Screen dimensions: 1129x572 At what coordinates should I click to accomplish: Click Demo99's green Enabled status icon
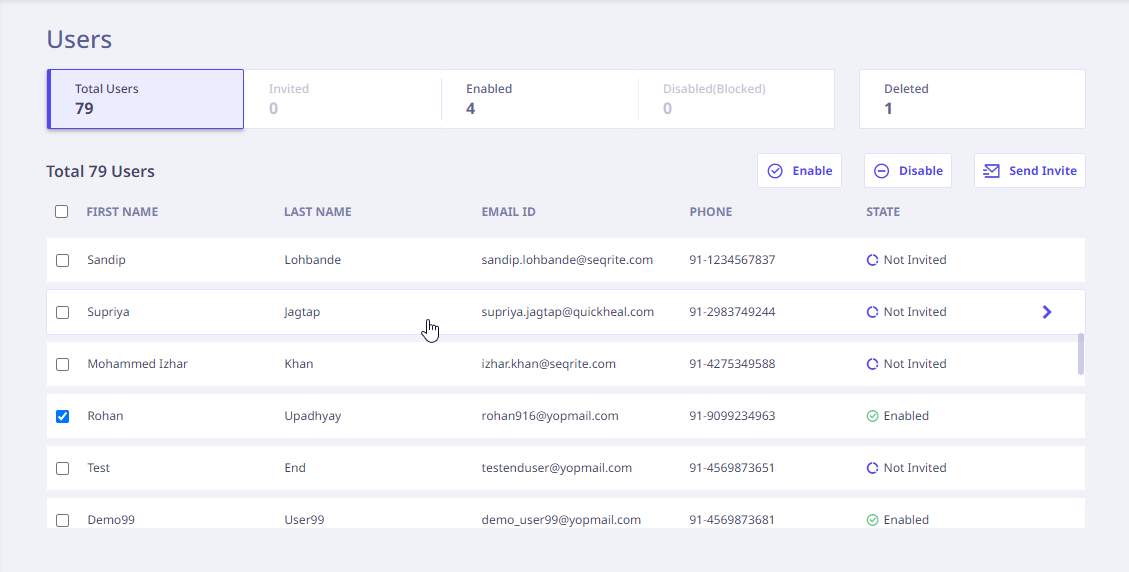point(872,520)
